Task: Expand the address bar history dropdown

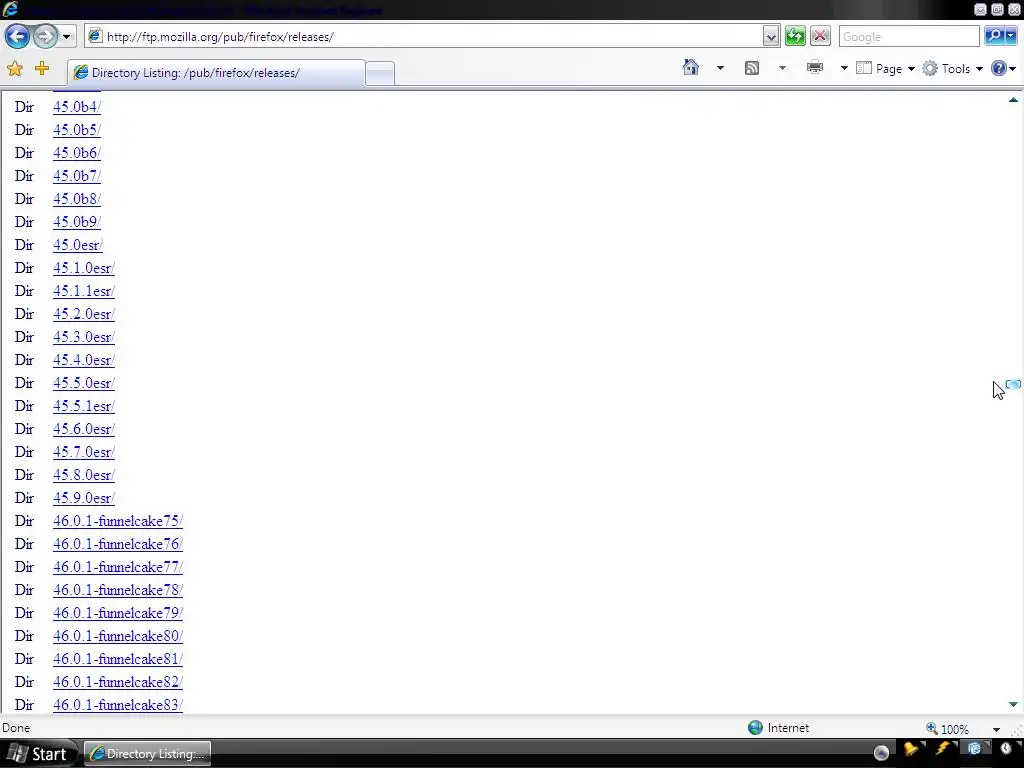Action: [x=771, y=37]
